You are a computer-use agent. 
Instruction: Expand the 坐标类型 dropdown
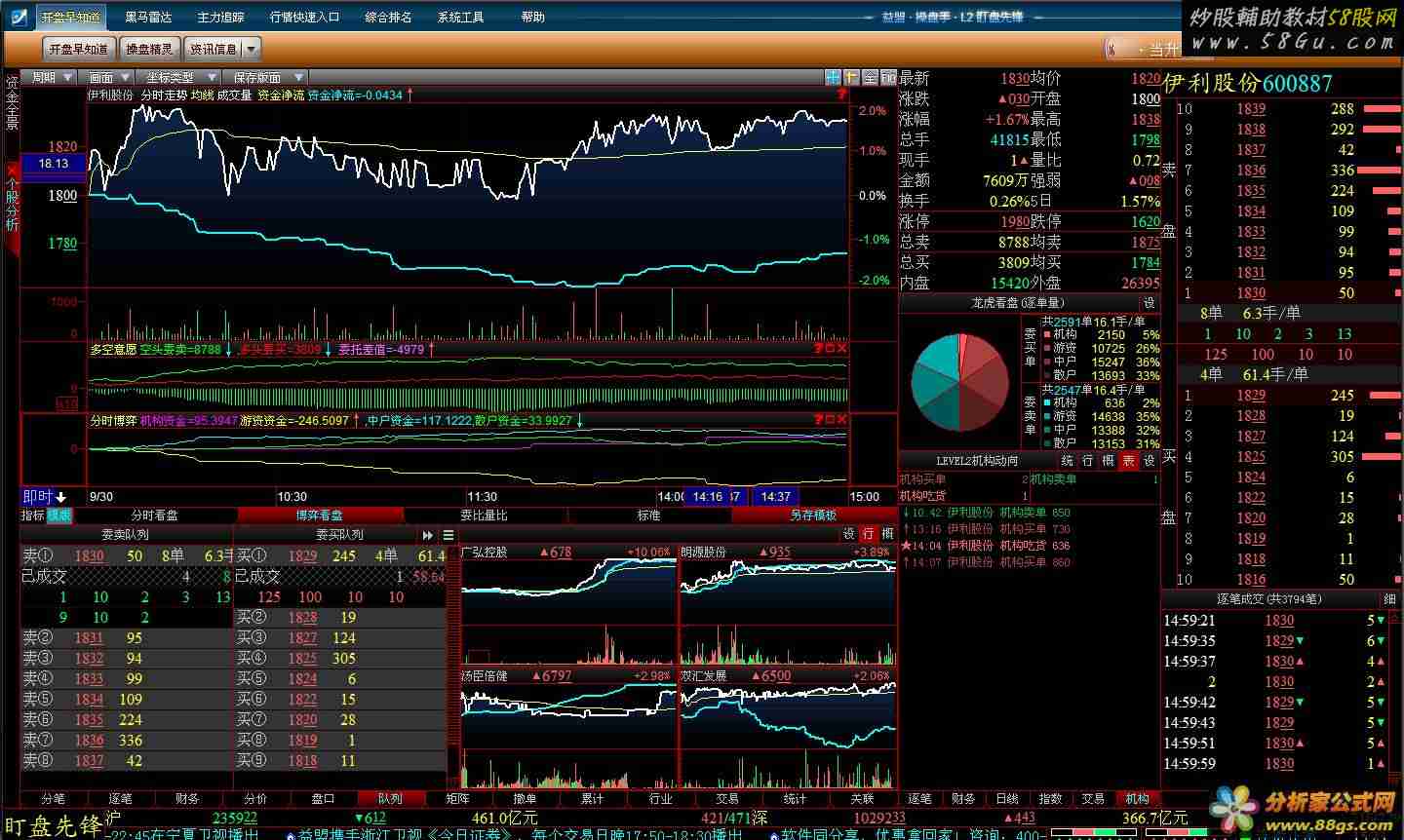tap(178, 77)
